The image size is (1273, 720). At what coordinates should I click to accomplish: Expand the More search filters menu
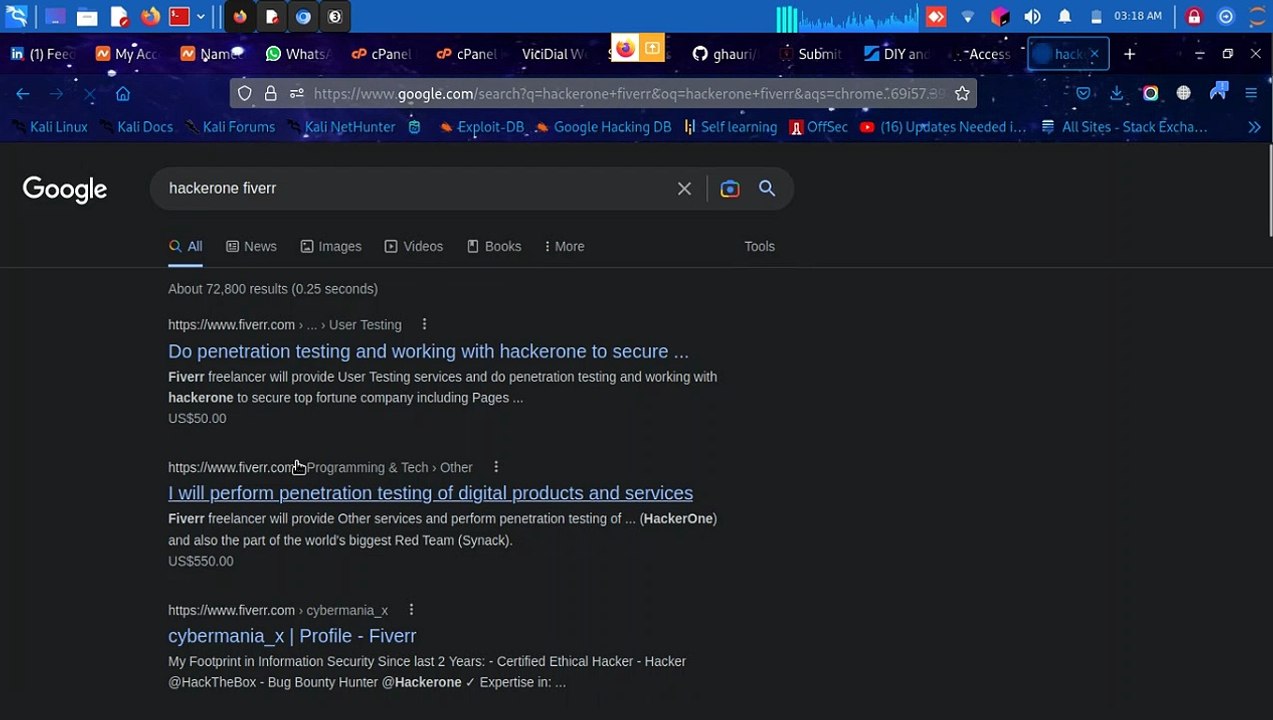tap(565, 246)
